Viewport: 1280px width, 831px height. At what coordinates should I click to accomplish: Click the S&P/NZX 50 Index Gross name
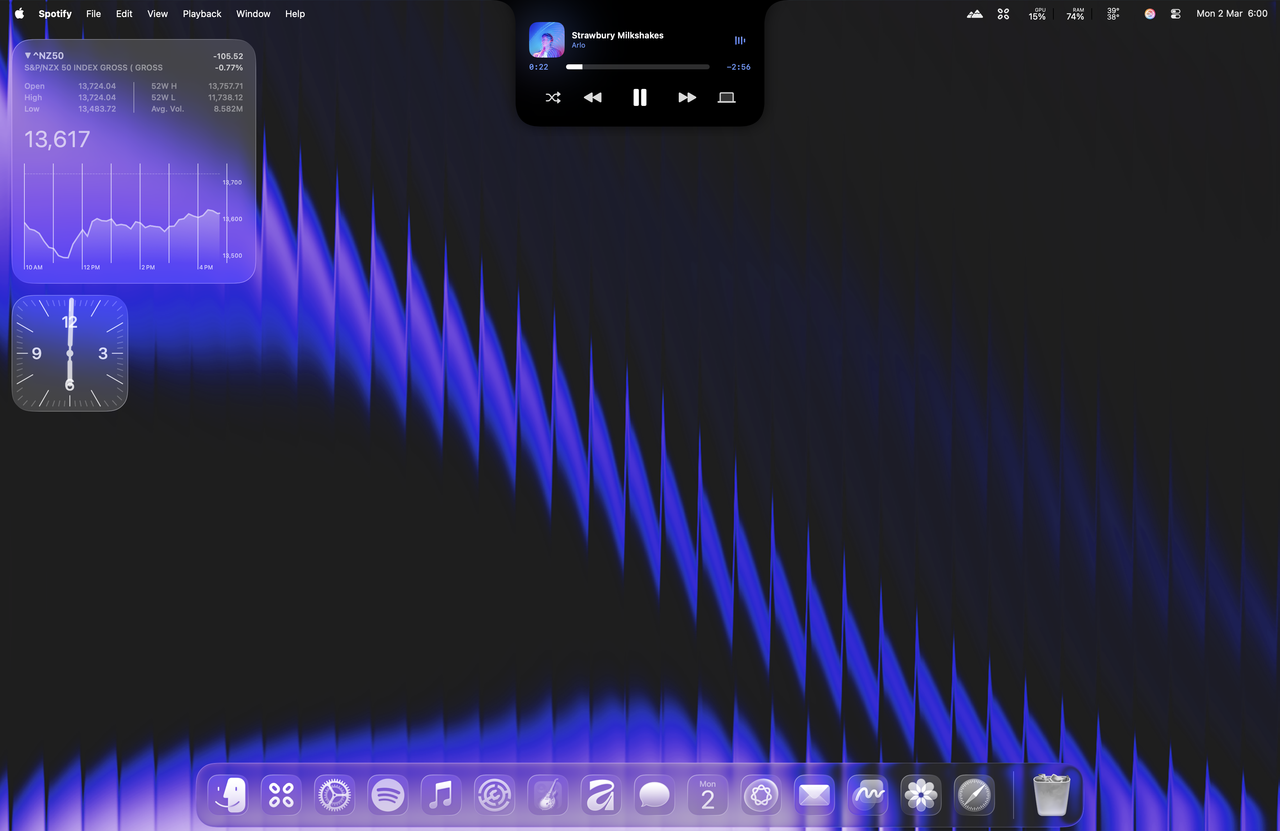click(x=93, y=68)
